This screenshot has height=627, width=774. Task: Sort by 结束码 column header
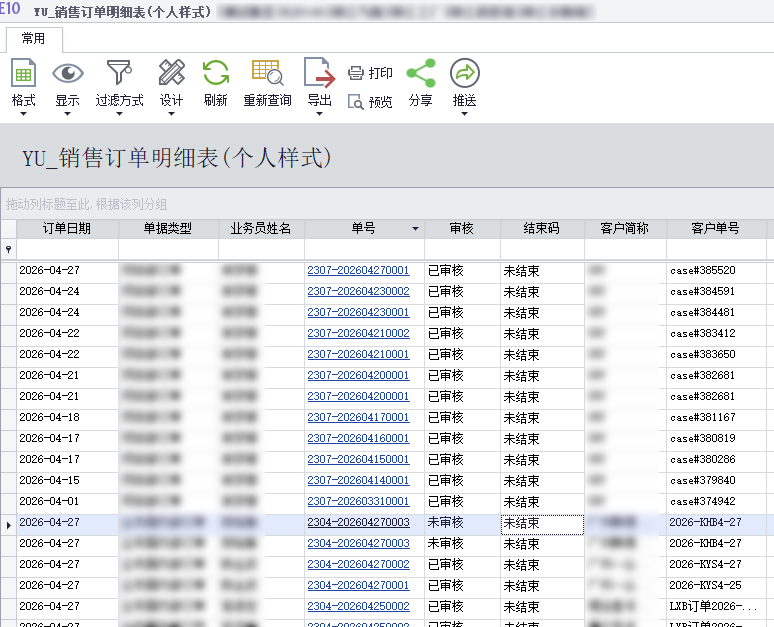[542, 229]
